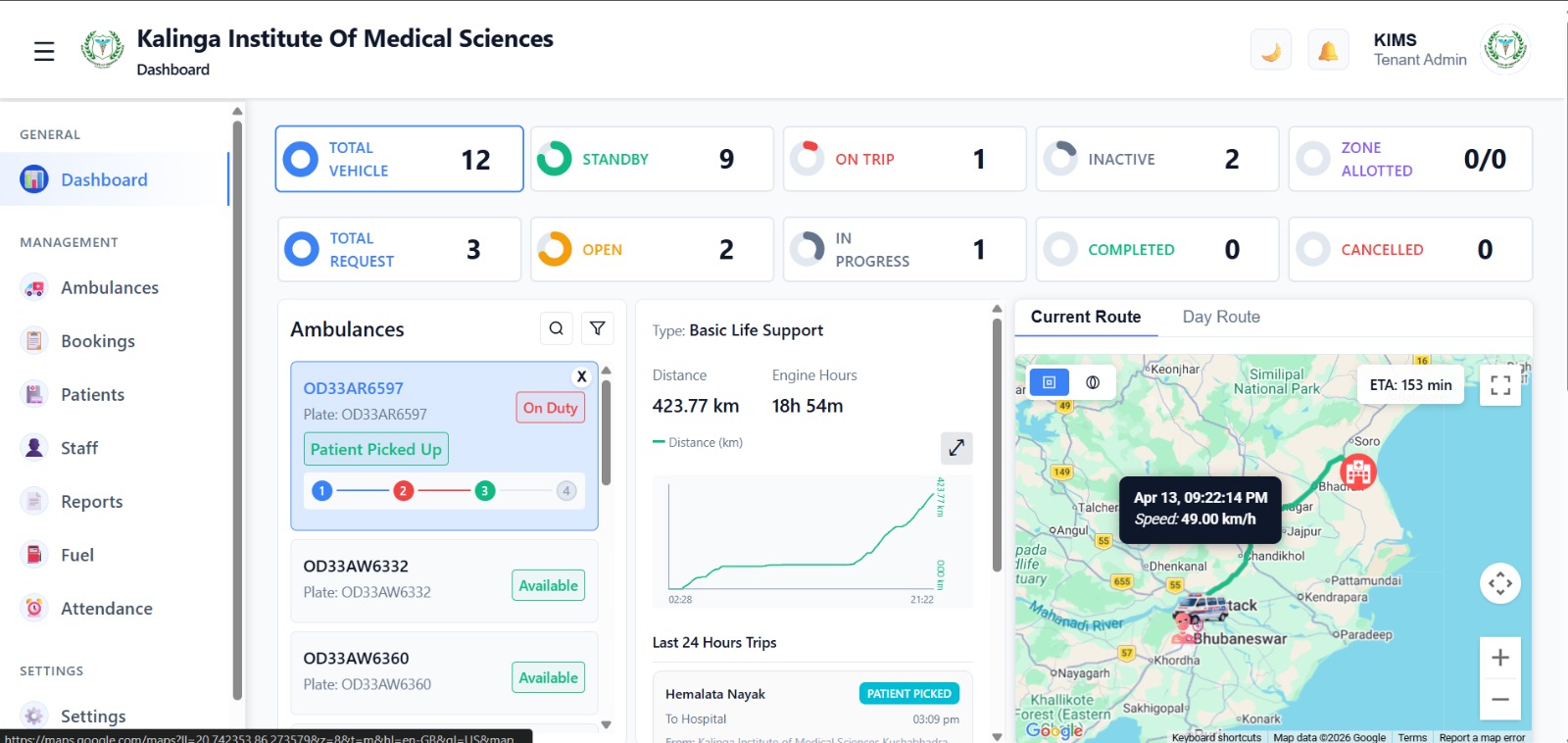Toggle fullscreen map view
This screenshot has width=1568, height=743.
pyautogui.click(x=1500, y=385)
